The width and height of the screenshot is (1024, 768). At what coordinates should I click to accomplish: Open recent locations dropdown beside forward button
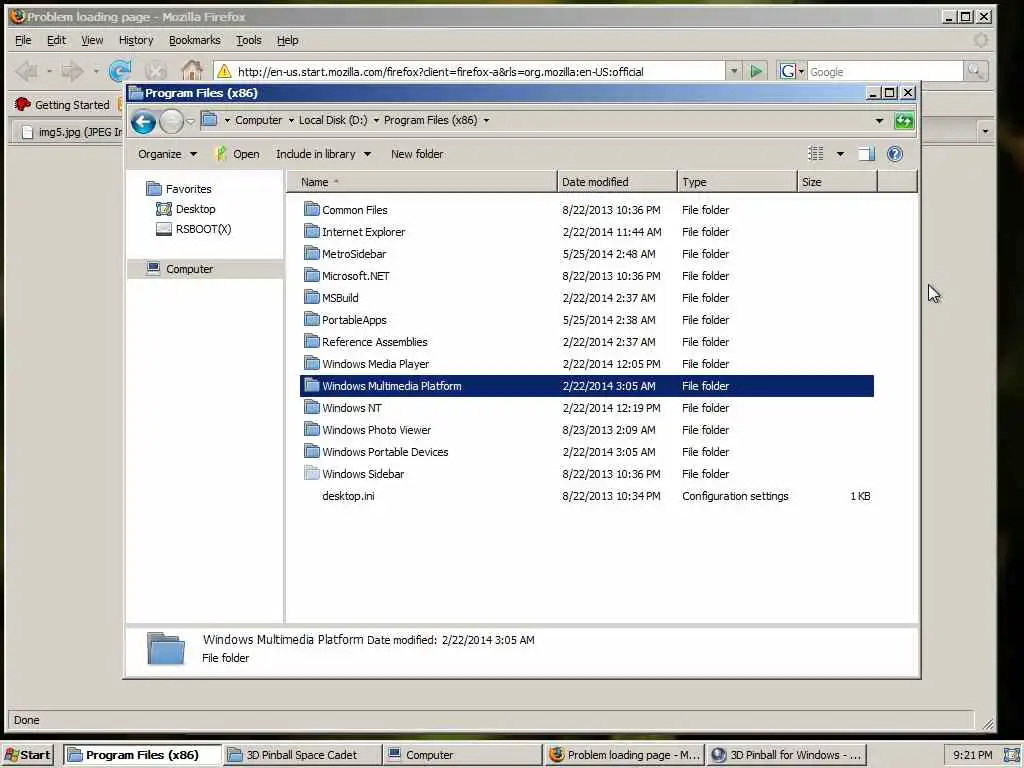[x=190, y=121]
